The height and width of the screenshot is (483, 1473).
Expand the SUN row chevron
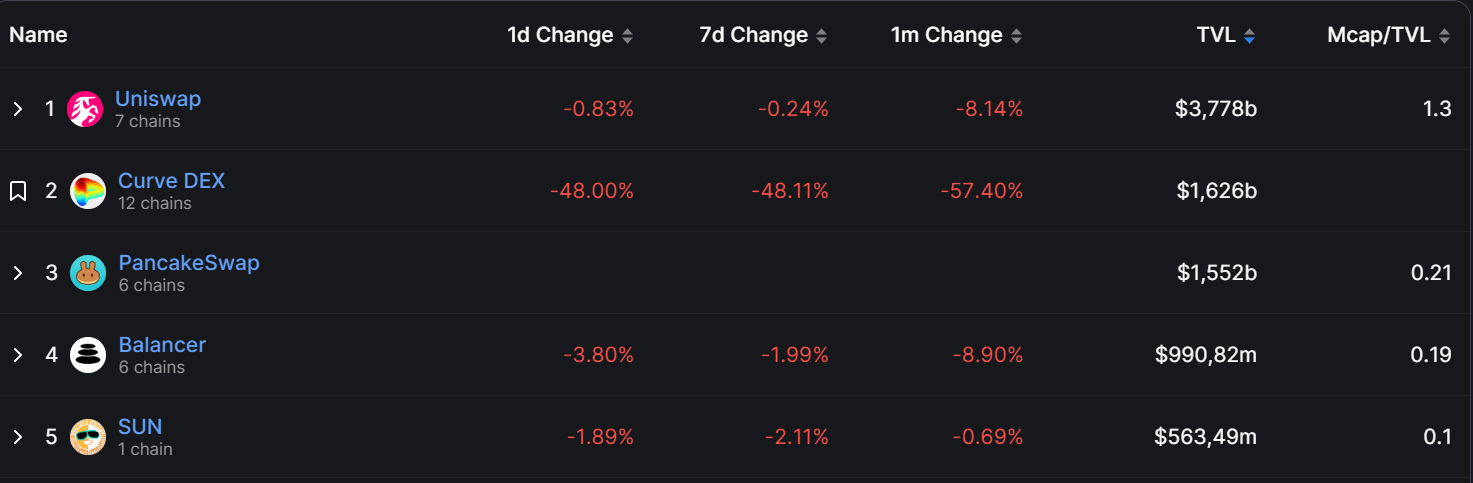click(17, 437)
